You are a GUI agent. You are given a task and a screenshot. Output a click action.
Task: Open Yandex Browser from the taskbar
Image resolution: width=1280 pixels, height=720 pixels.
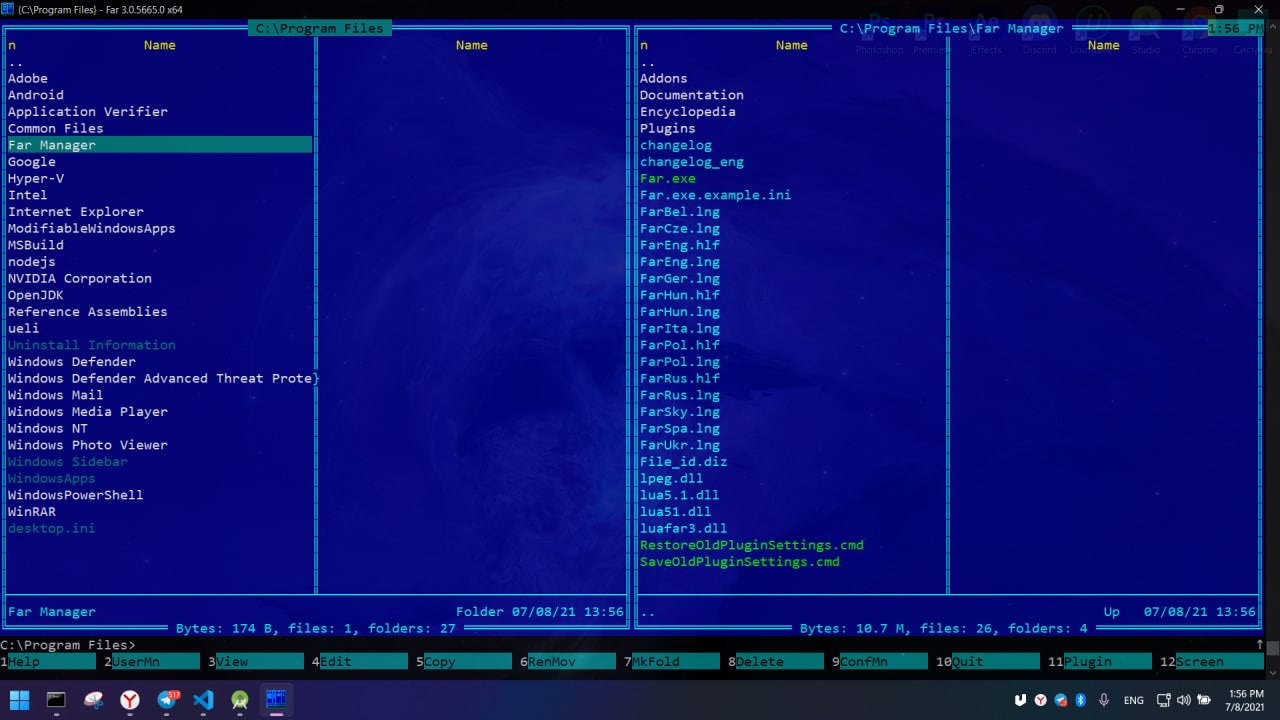click(130, 700)
